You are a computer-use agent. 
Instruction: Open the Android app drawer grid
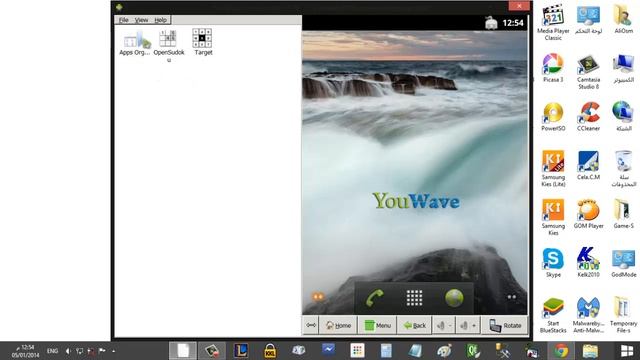click(414, 298)
